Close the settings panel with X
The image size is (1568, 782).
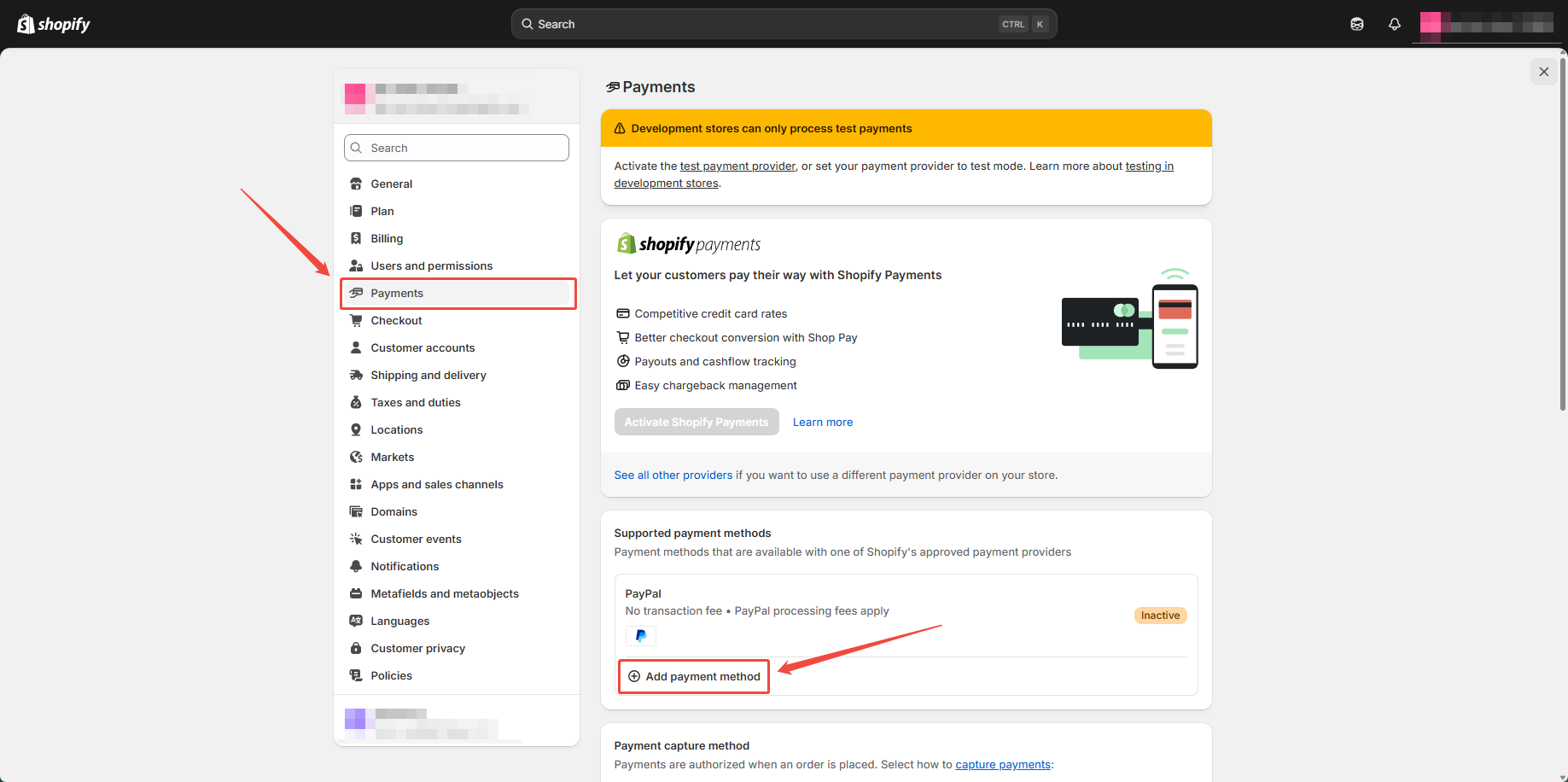pos(1543,72)
